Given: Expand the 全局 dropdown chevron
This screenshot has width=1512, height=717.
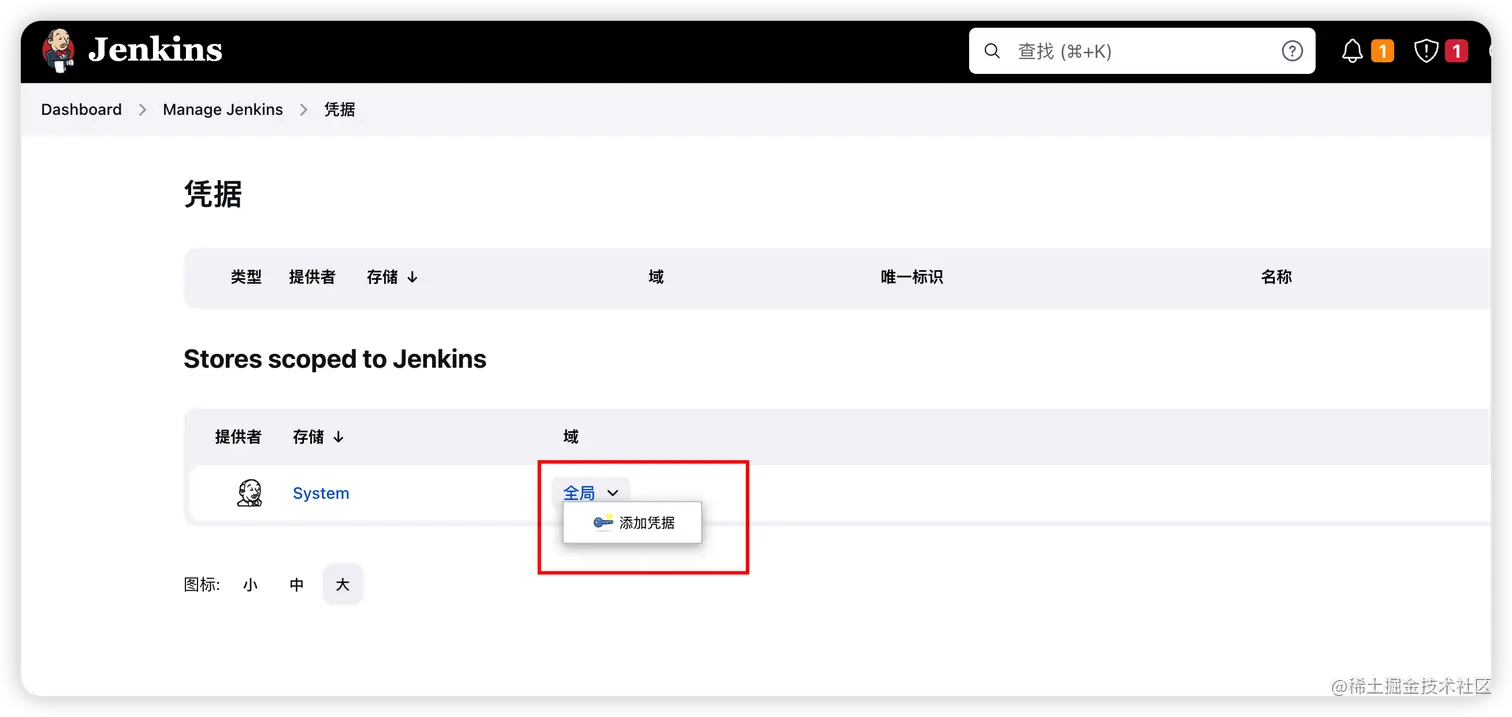Looking at the screenshot, I should 613,493.
